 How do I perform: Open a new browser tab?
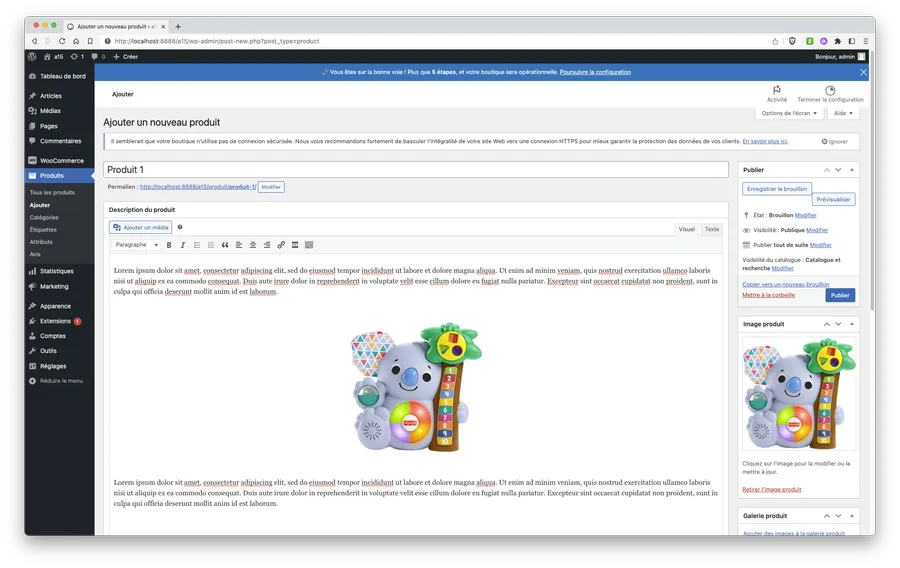point(178,26)
